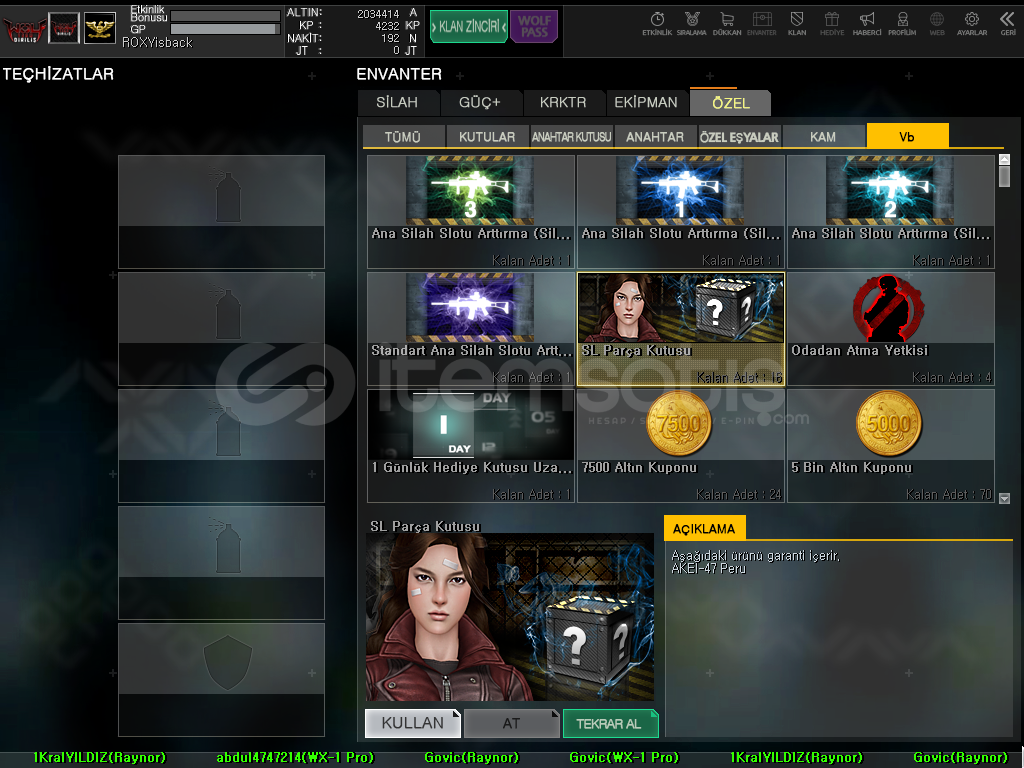
Task: Open the Etkinlik clock icon
Action: click(657, 24)
